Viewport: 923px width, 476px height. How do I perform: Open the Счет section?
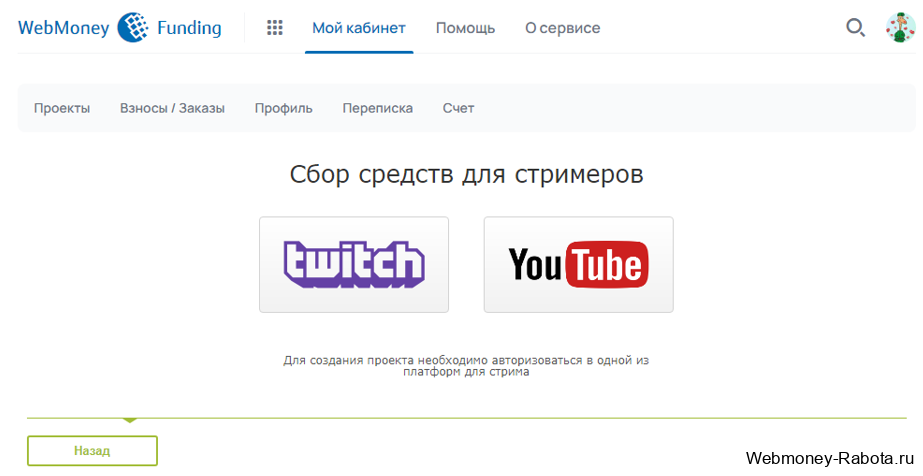[458, 108]
